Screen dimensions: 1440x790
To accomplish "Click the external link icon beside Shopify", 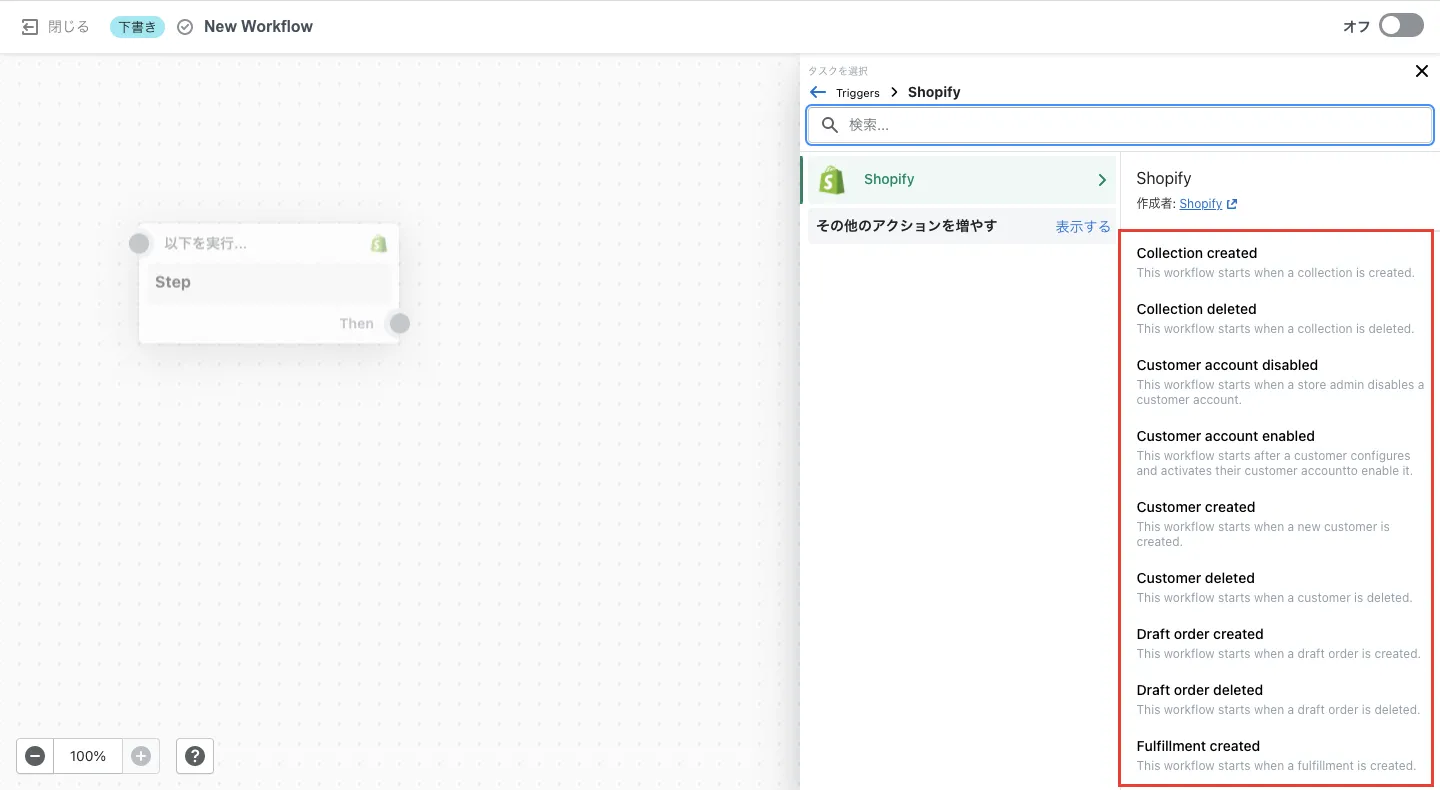I will (1232, 204).
